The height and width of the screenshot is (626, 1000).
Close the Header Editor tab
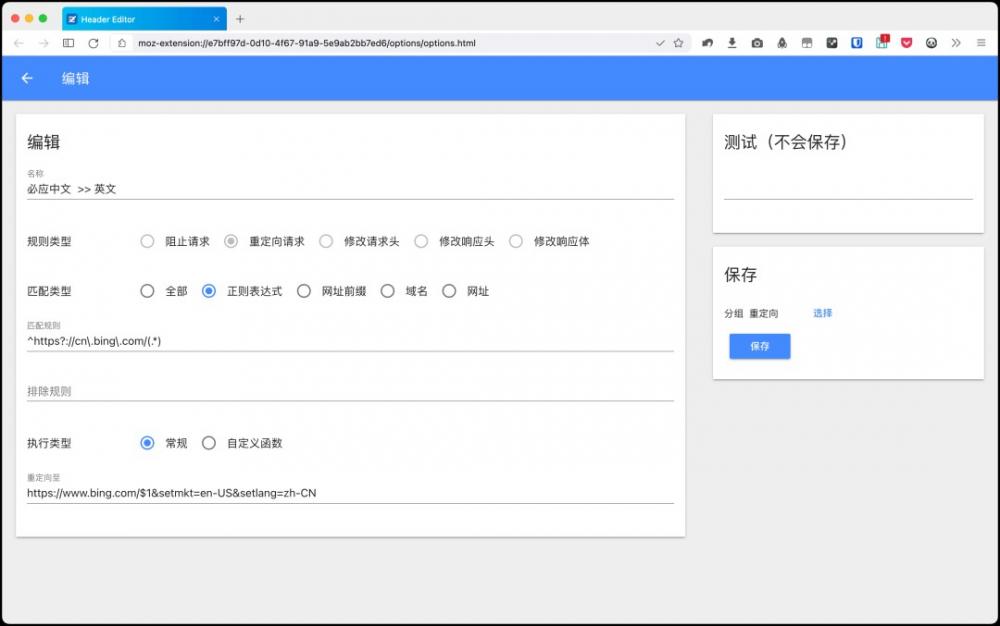coord(216,19)
